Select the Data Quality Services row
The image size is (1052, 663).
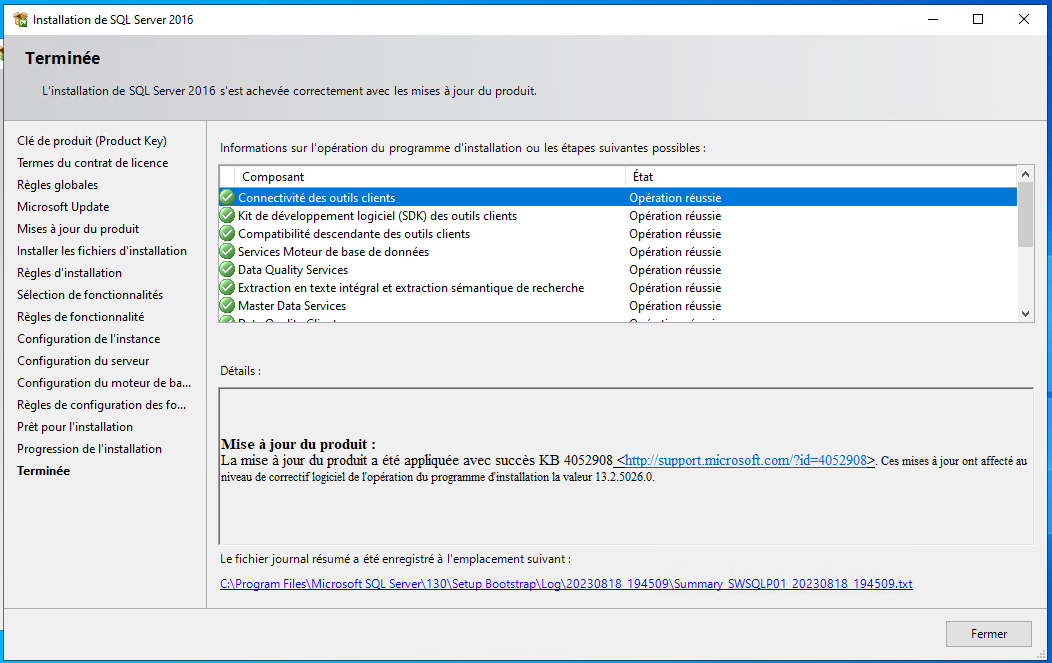click(x=618, y=270)
